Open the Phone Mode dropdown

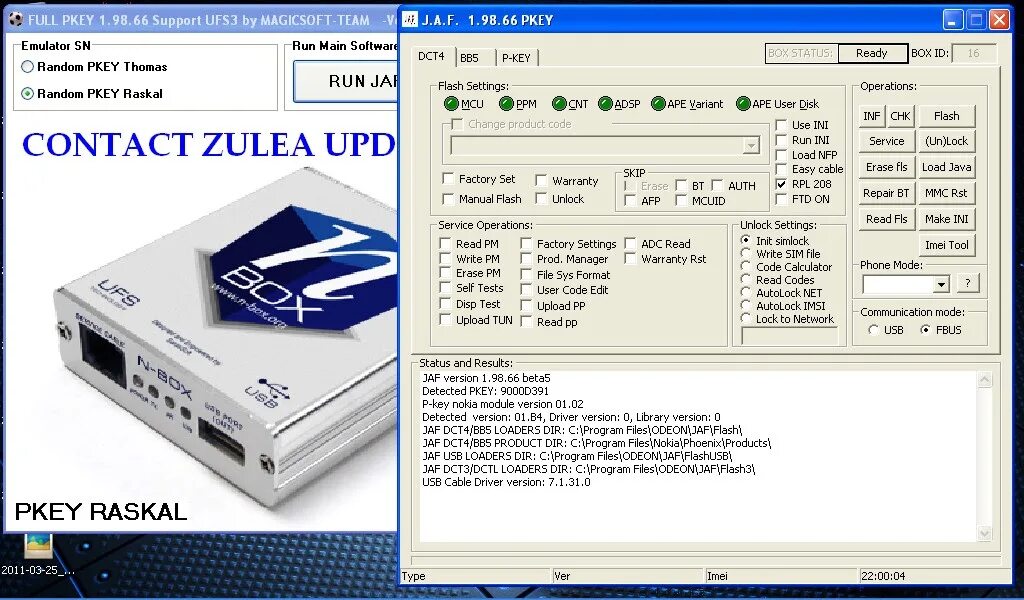pos(940,285)
